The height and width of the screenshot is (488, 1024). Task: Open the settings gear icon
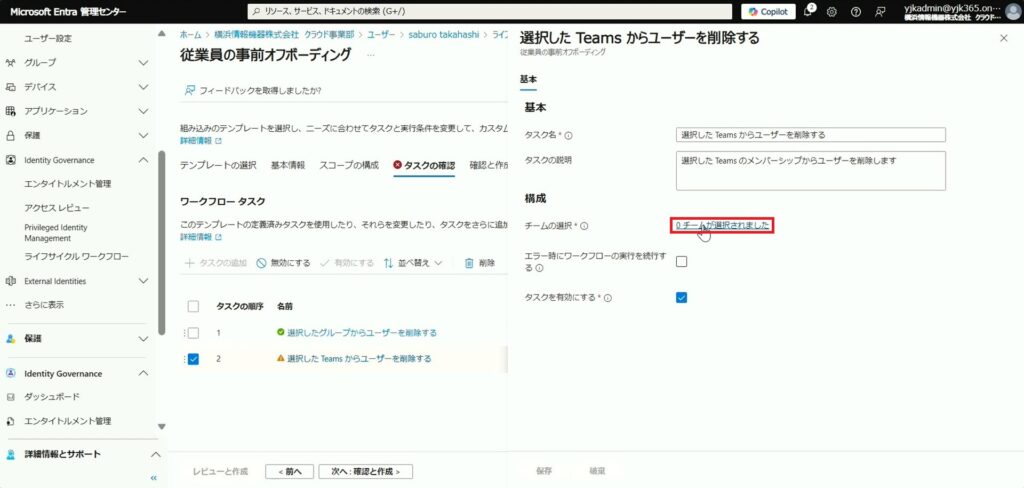coord(831,12)
